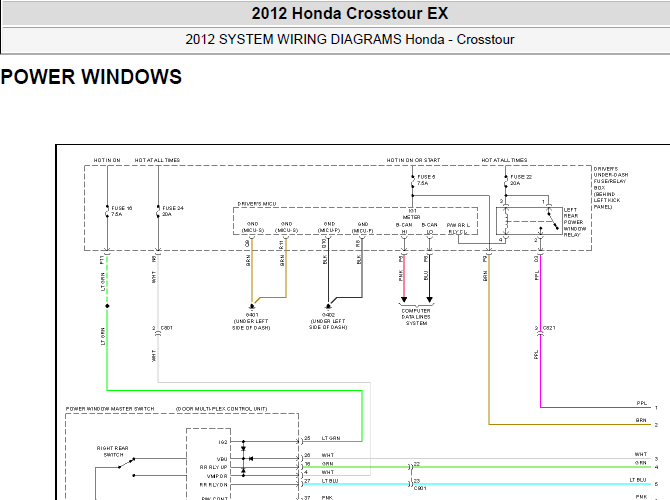Click the 'POWER WINDOWS' heading
This screenshot has width=670, height=500.
pos(91,77)
